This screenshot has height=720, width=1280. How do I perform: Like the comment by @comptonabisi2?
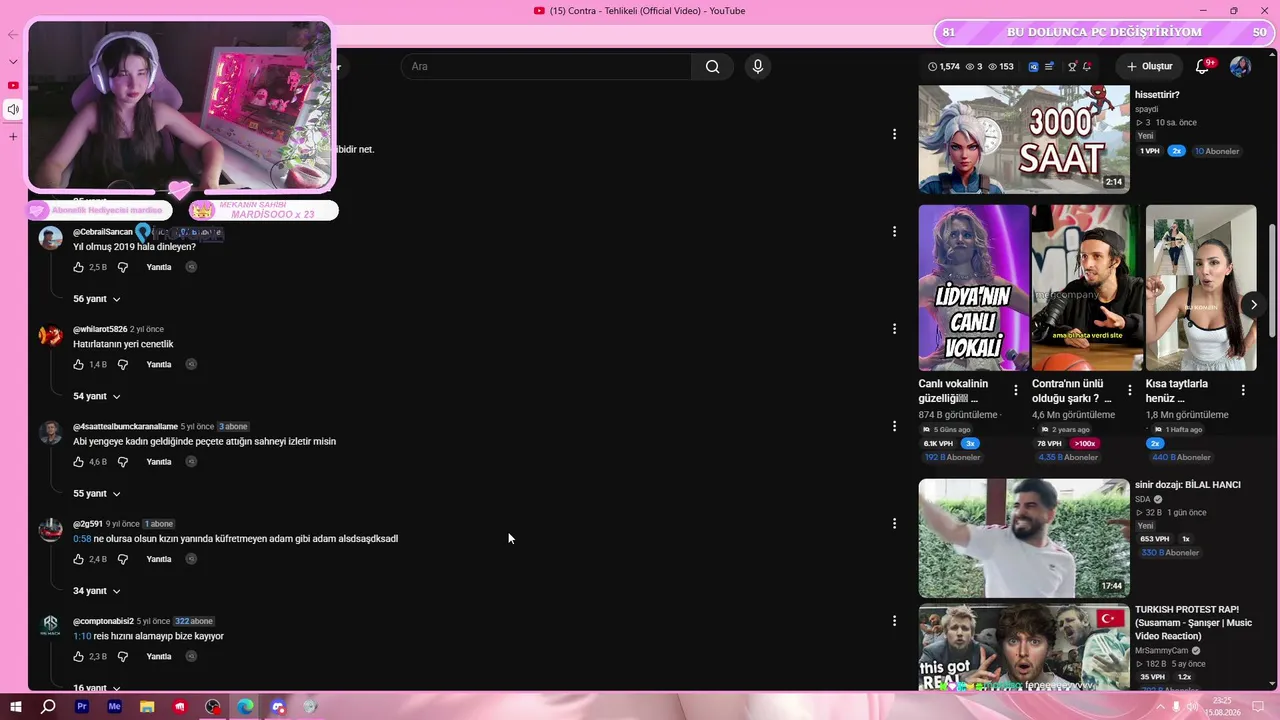point(79,656)
